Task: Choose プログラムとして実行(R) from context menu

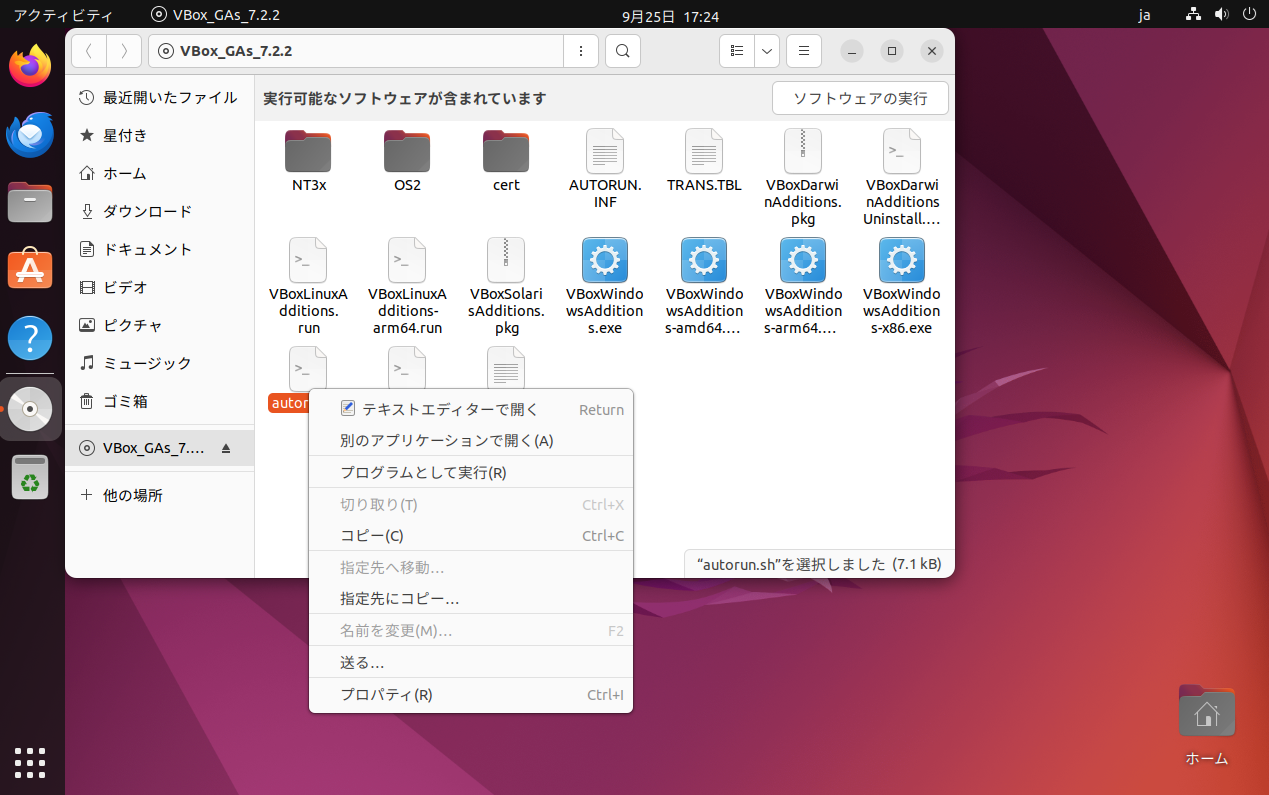Action: [423, 472]
